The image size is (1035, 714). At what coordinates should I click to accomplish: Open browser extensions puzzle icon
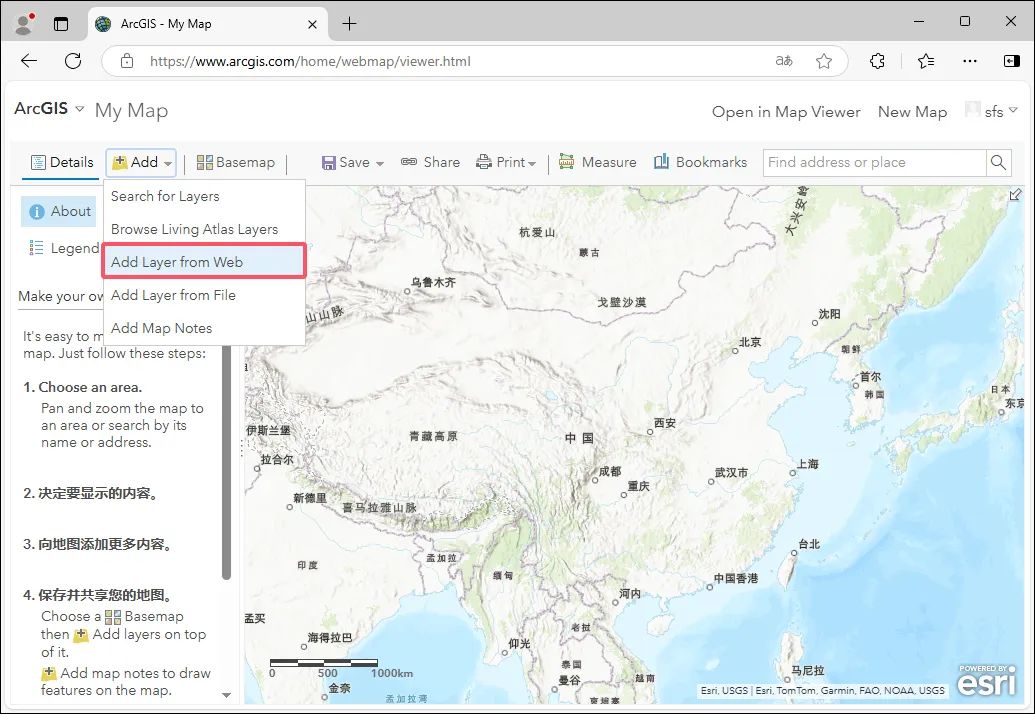(877, 61)
